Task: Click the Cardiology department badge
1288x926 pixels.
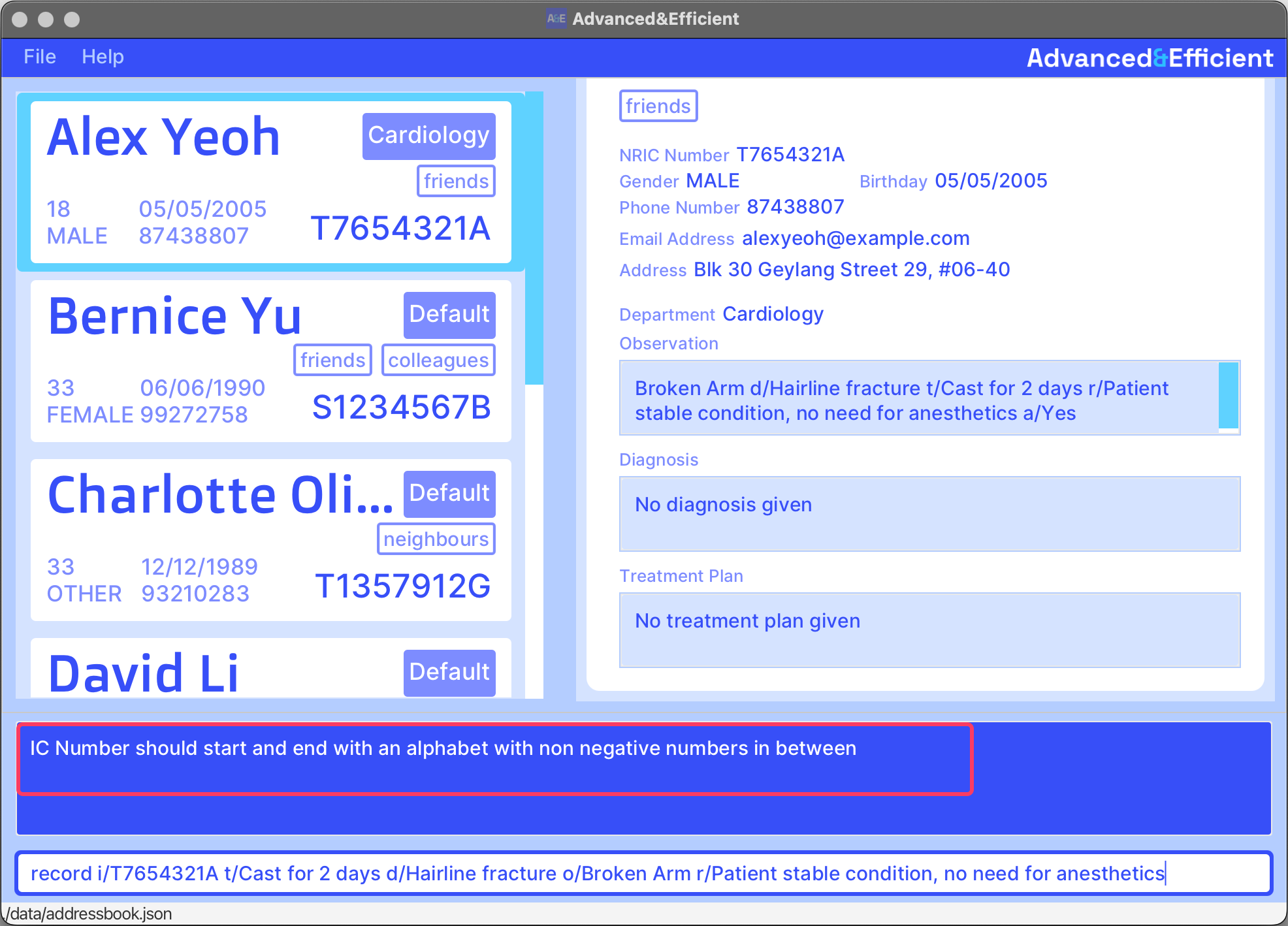Action: (x=428, y=136)
